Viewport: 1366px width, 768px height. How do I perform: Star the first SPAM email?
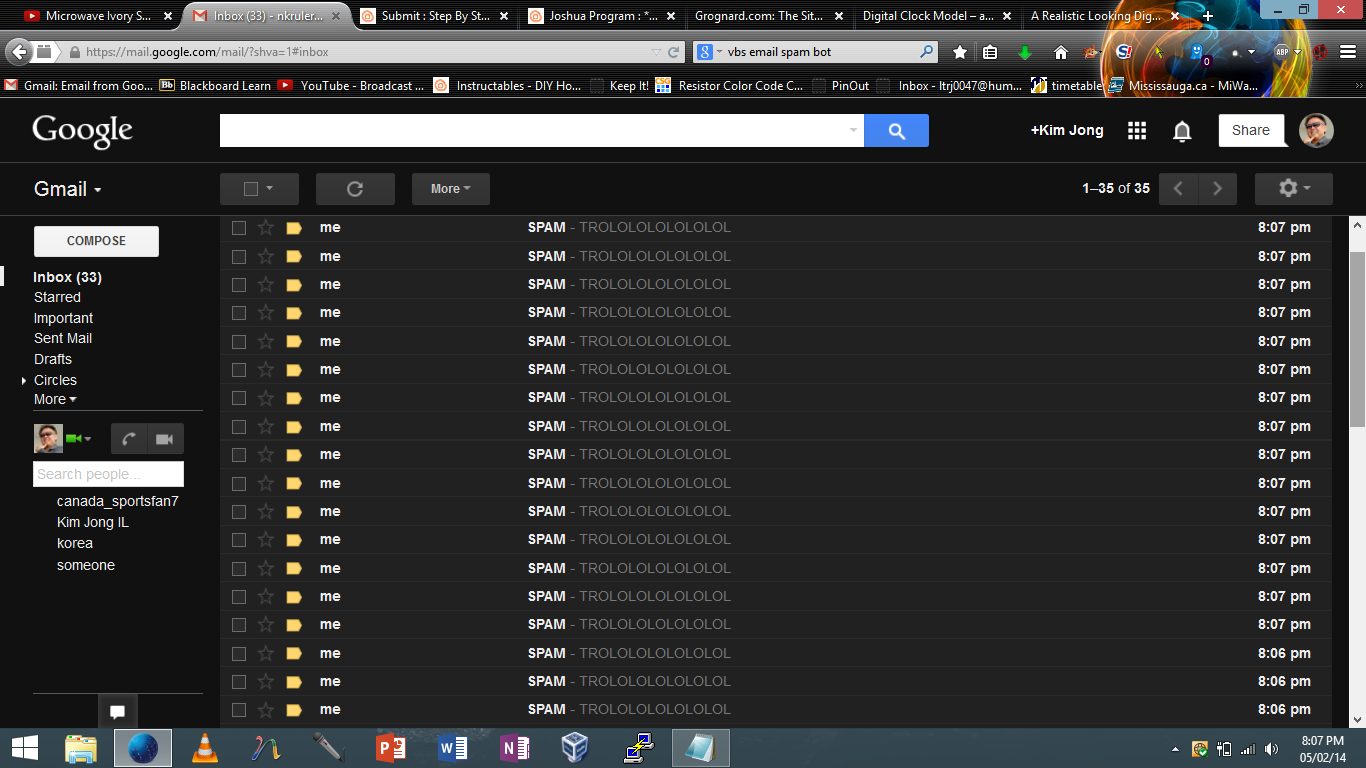click(x=266, y=227)
